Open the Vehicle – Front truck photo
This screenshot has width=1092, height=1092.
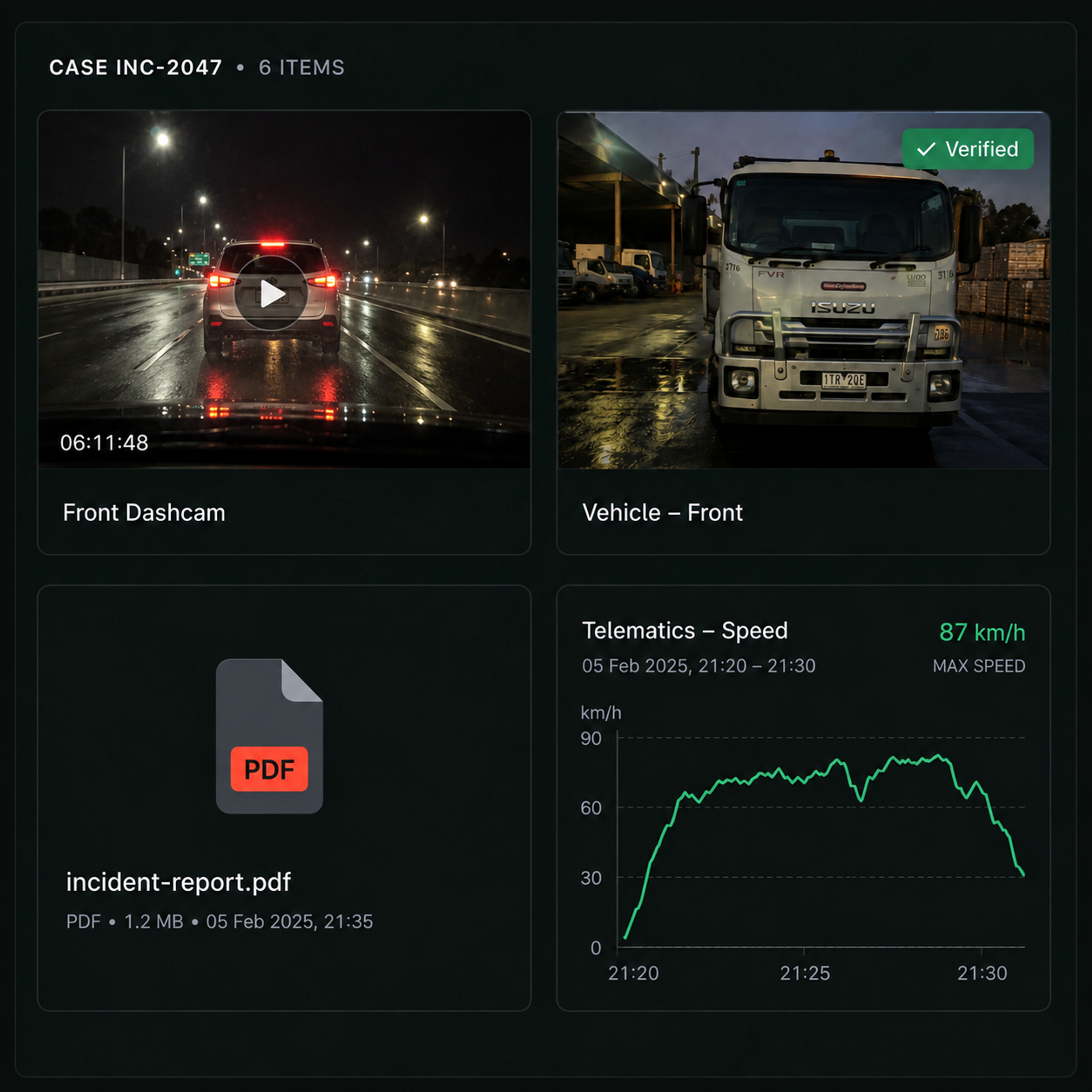(803, 290)
